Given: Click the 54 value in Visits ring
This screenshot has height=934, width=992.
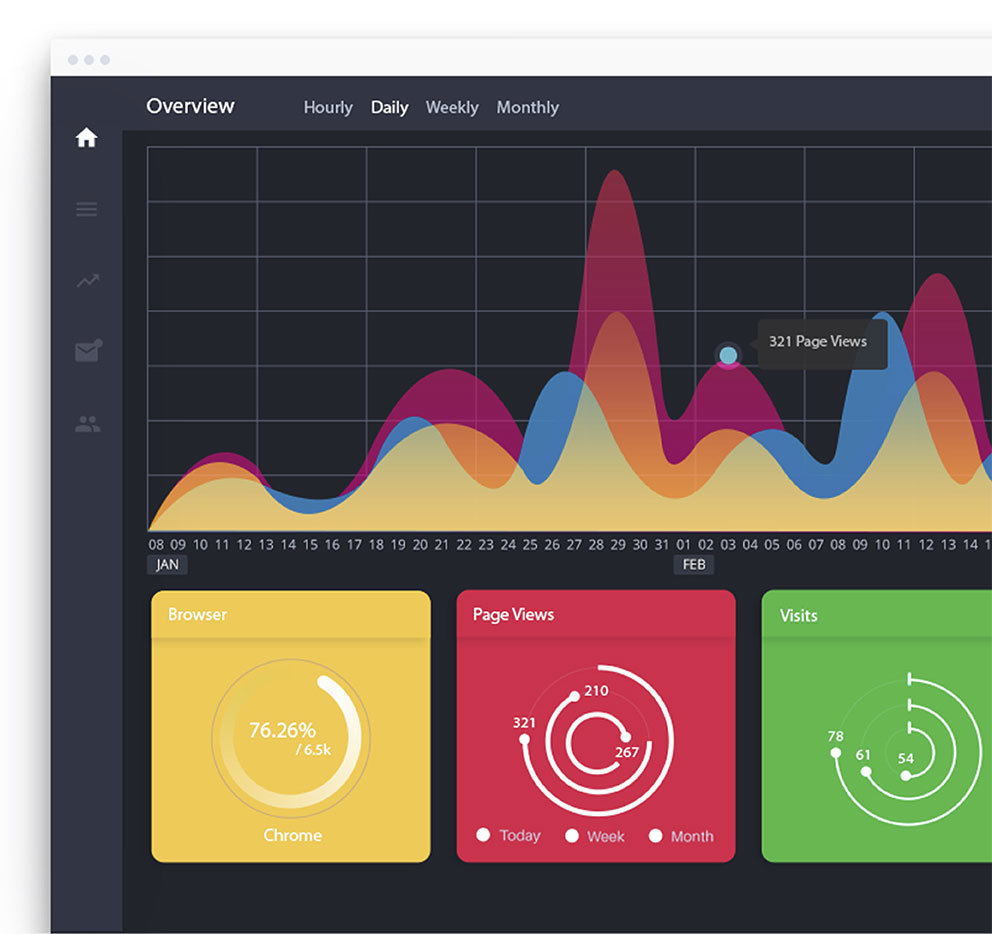Looking at the screenshot, I should tap(905, 758).
